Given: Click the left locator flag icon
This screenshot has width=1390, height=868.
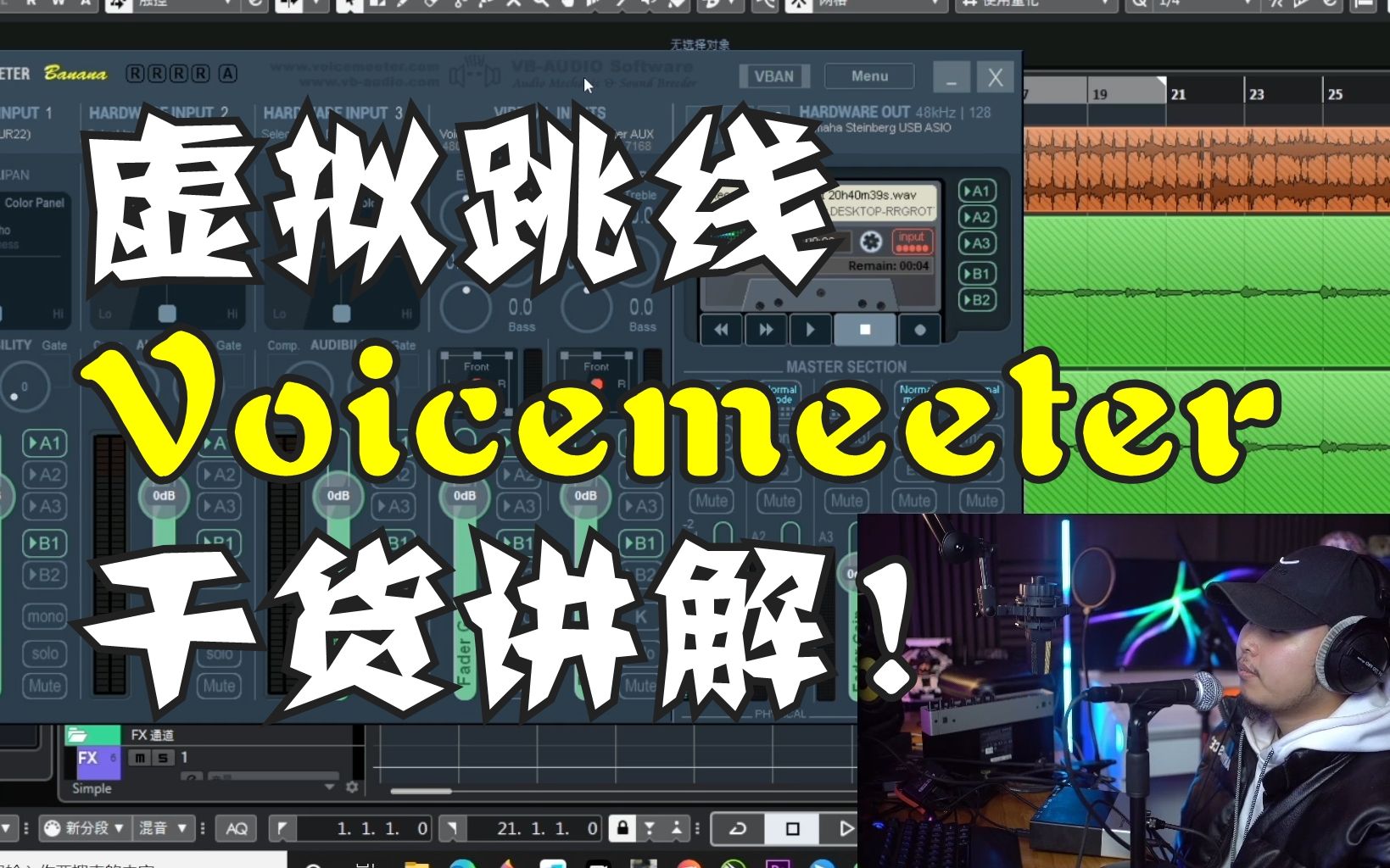Looking at the screenshot, I should click(x=282, y=828).
